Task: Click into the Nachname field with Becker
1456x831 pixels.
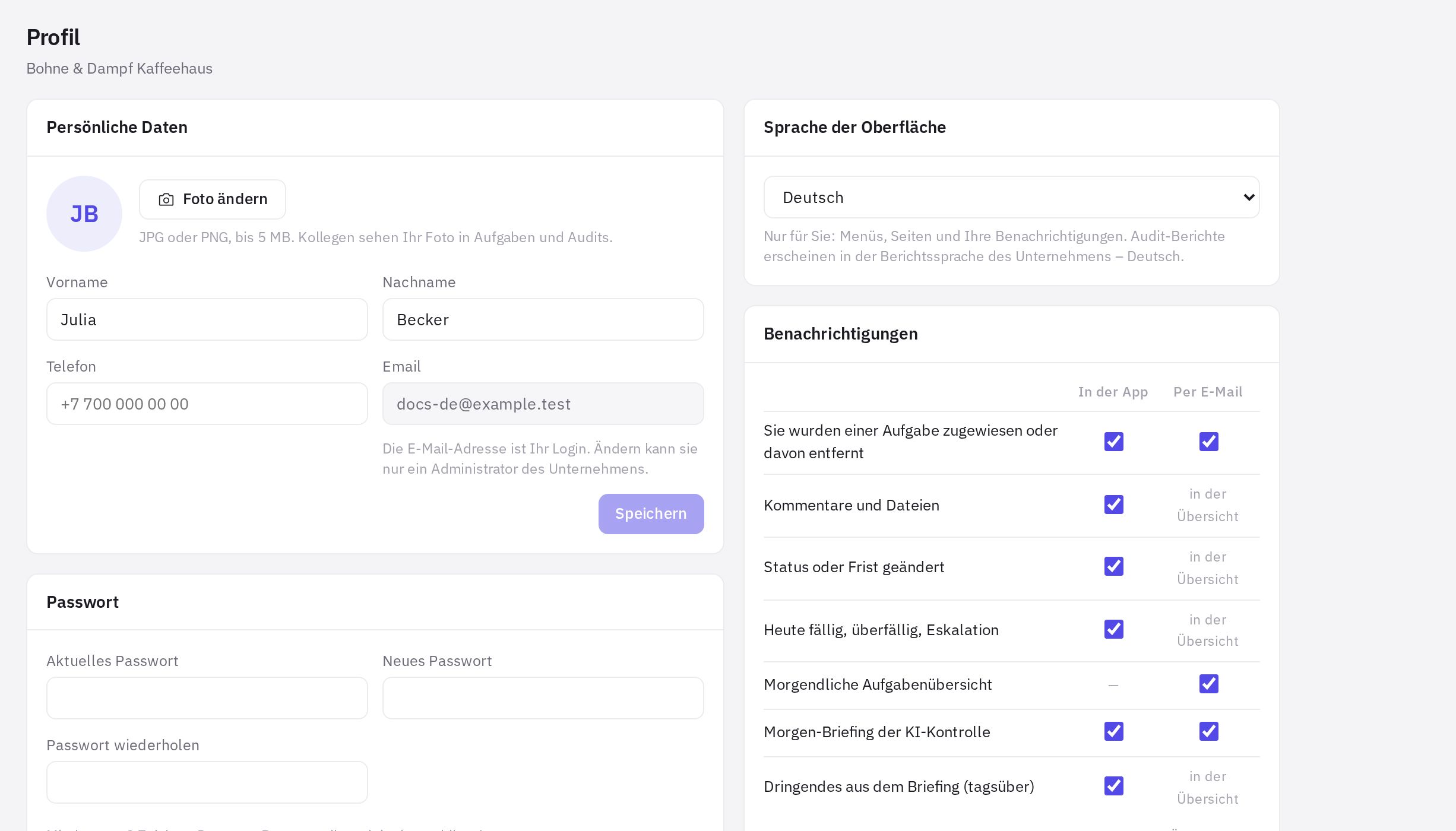Action: pyautogui.click(x=543, y=319)
